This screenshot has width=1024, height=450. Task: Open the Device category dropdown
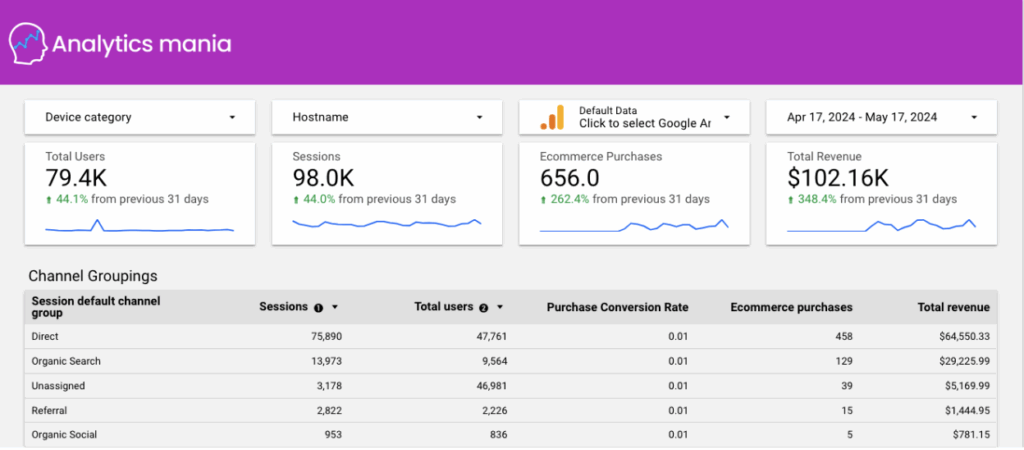(140, 117)
